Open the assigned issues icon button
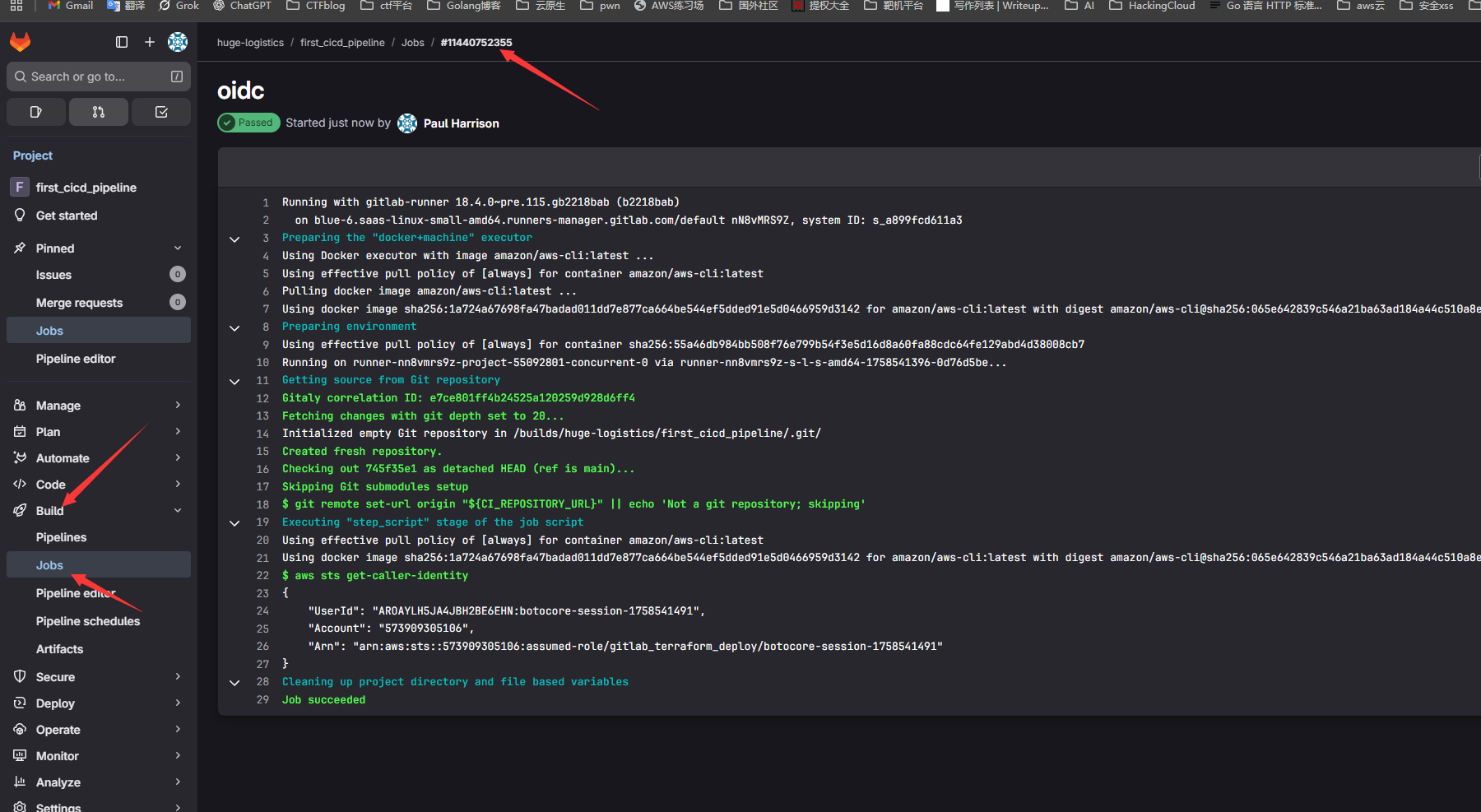 pyautogui.click(x=36, y=112)
